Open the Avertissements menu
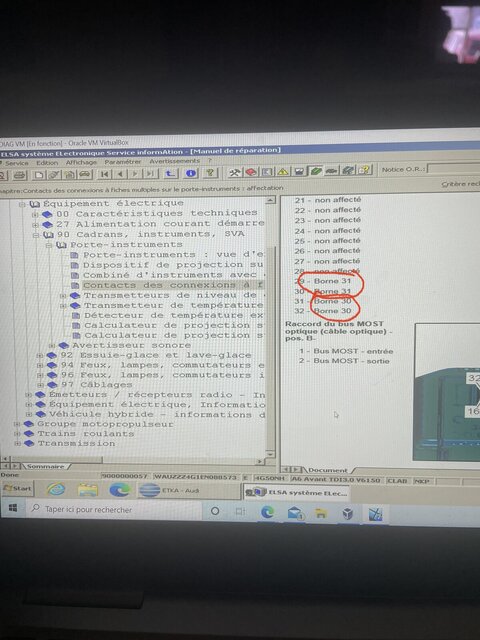Image resolution: width=480 pixels, height=640 pixels. point(174,161)
